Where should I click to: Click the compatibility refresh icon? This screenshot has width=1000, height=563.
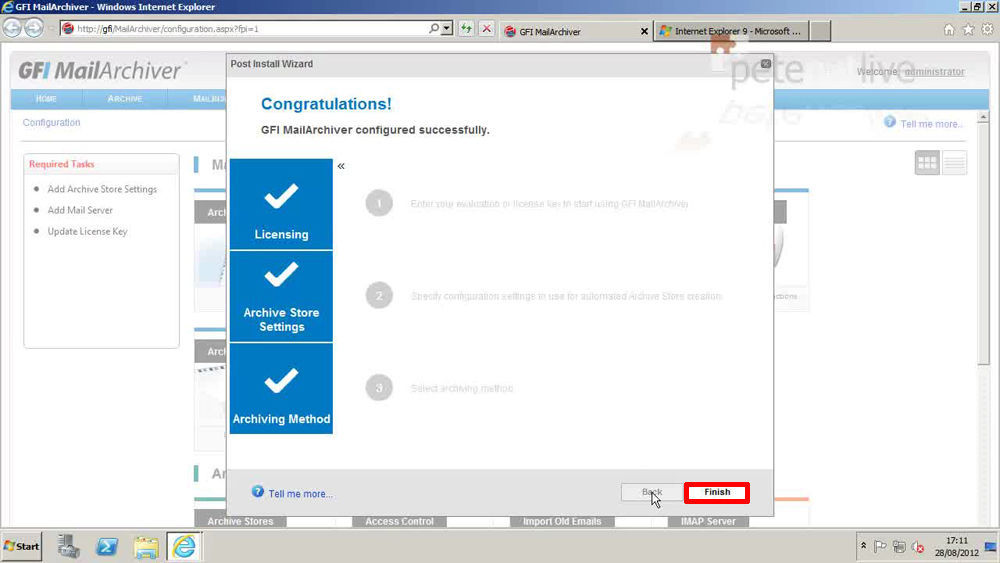click(466, 29)
